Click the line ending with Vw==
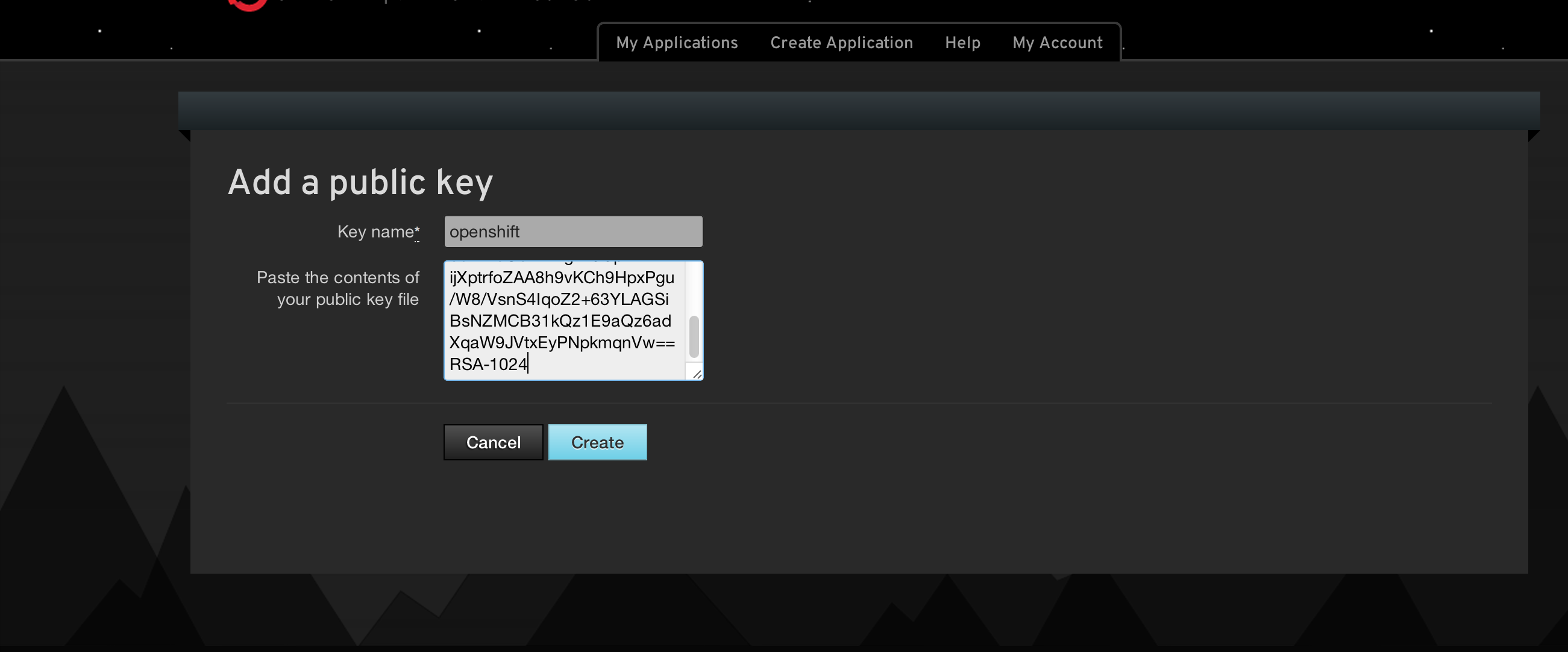This screenshot has height=652, width=1568. (561, 343)
